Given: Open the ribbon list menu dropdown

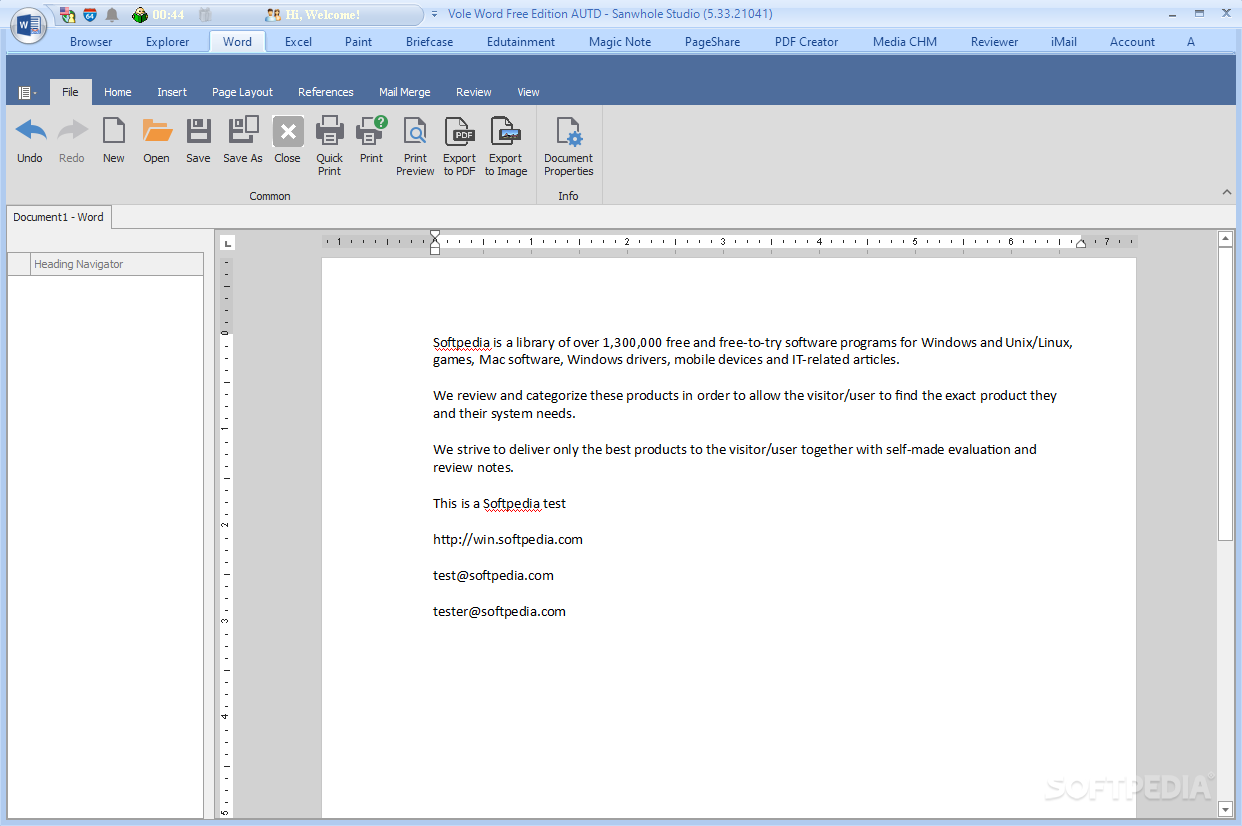Looking at the screenshot, I should (x=27, y=93).
